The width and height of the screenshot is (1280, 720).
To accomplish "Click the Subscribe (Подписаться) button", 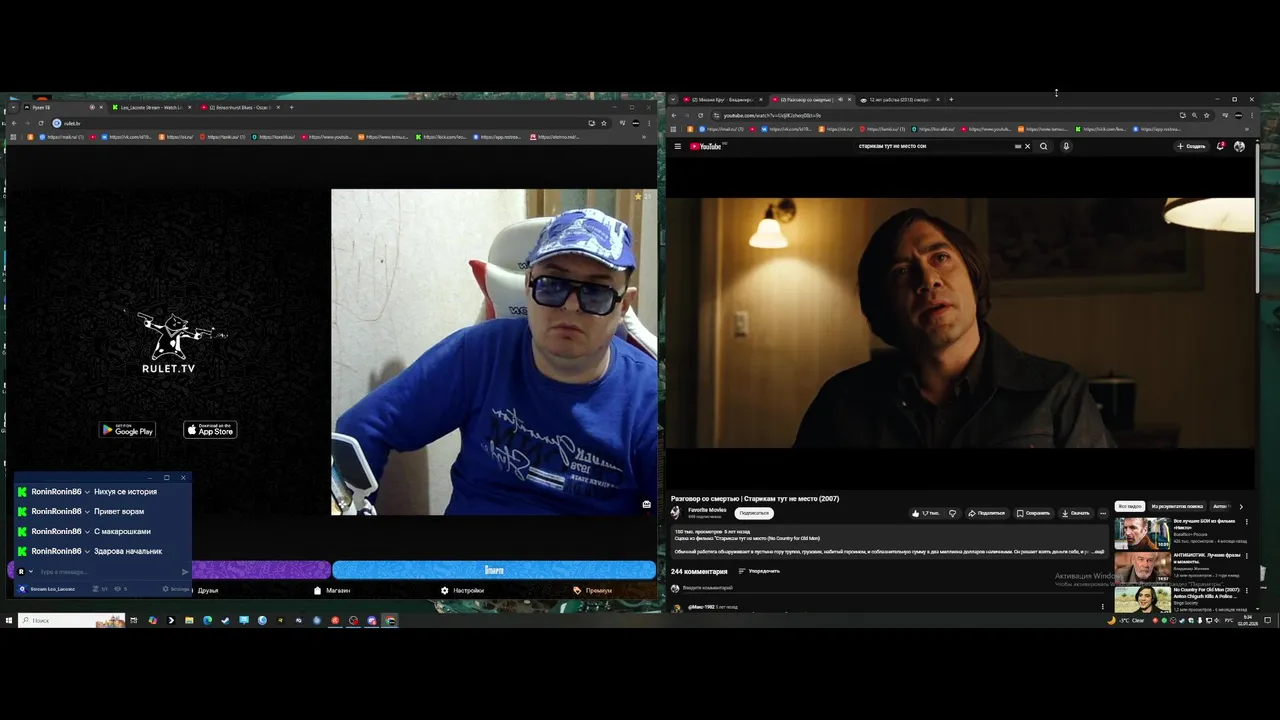I will [754, 513].
